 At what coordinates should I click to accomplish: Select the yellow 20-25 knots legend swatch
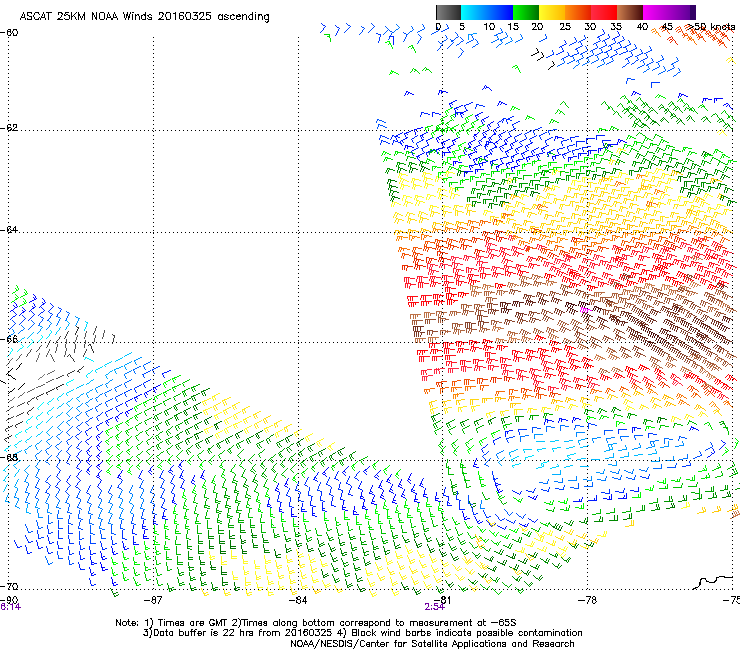pos(552,12)
